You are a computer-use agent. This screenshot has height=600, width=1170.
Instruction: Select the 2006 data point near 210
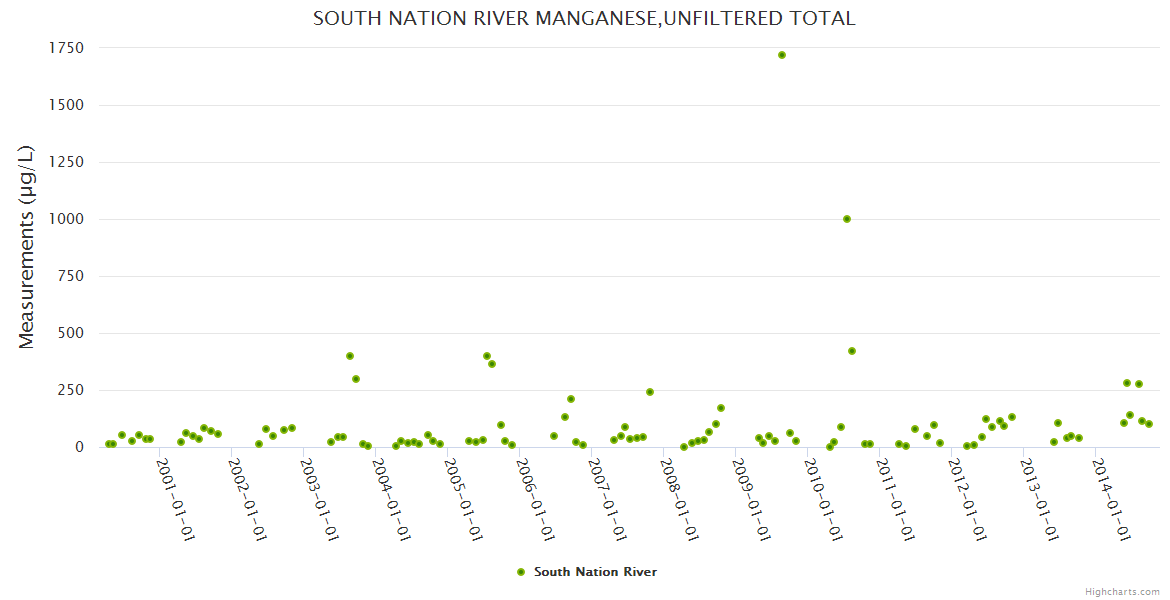[571, 399]
